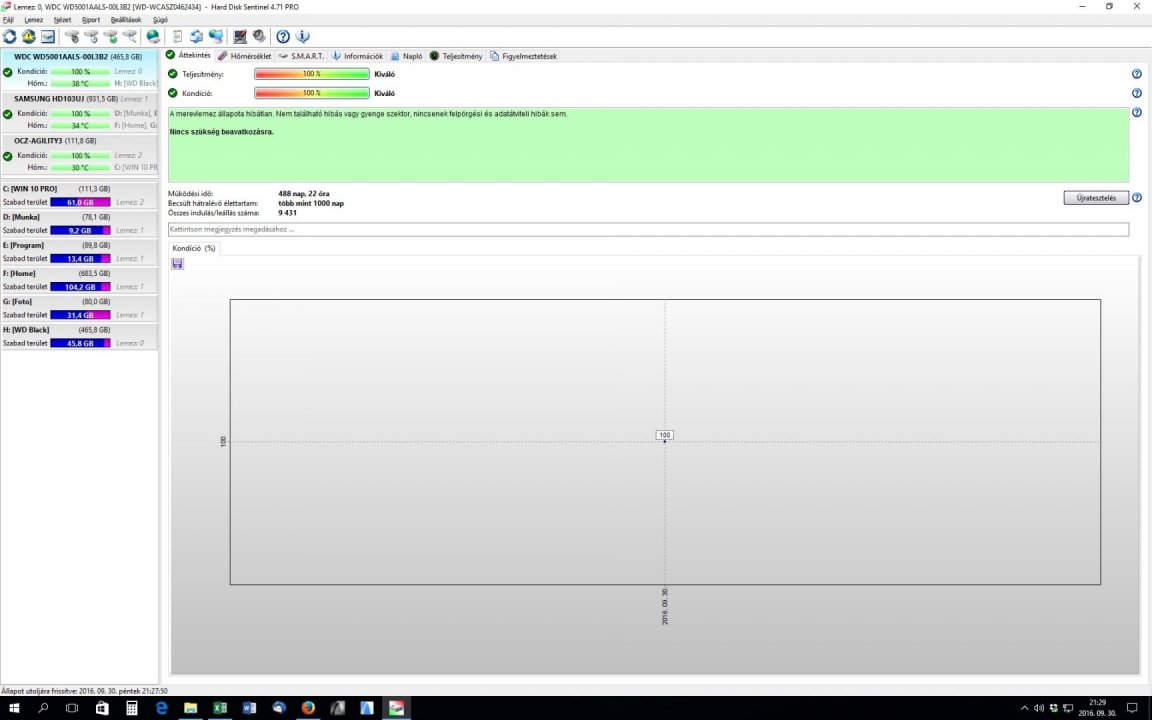This screenshot has height=720, width=1152.
Task: Select the Áttekintés tab
Action: click(189, 55)
